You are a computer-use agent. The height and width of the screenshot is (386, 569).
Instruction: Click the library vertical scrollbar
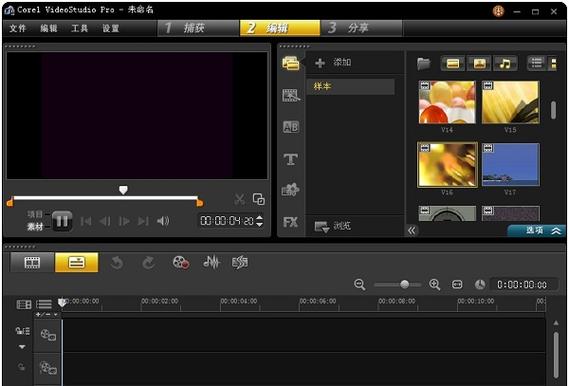[553, 110]
